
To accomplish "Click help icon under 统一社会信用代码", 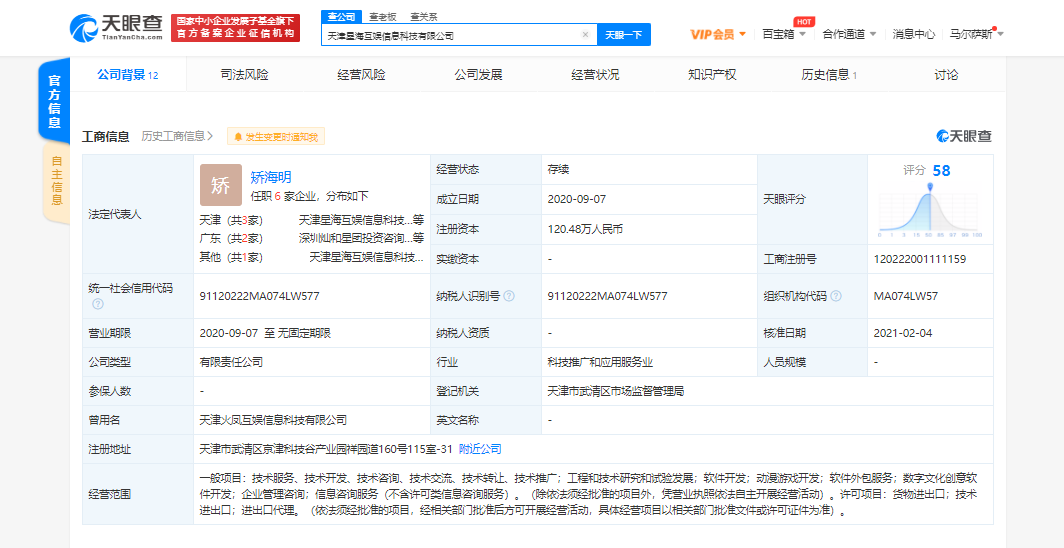I will click(98, 304).
